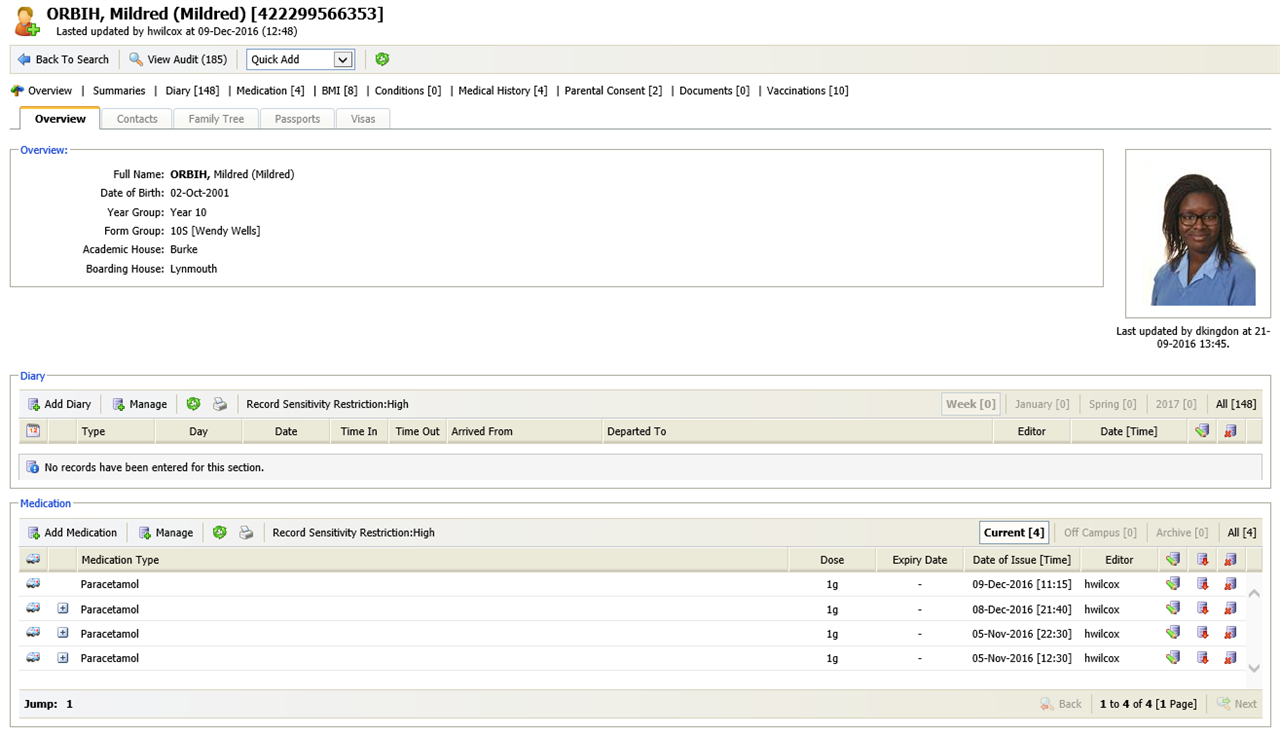The width and height of the screenshot is (1280, 736).
Task: Click edit icon in Diary header row
Action: pyautogui.click(x=1202, y=431)
